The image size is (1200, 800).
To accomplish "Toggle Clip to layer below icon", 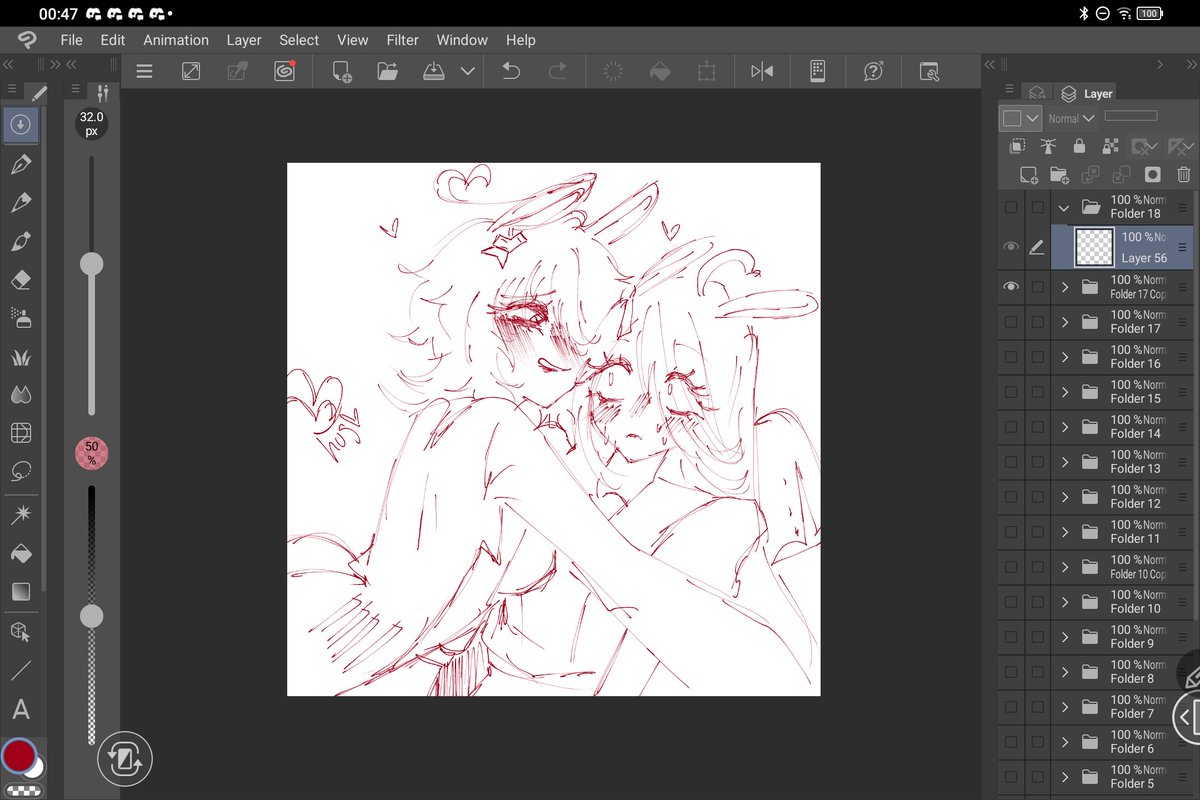I will [1018, 146].
